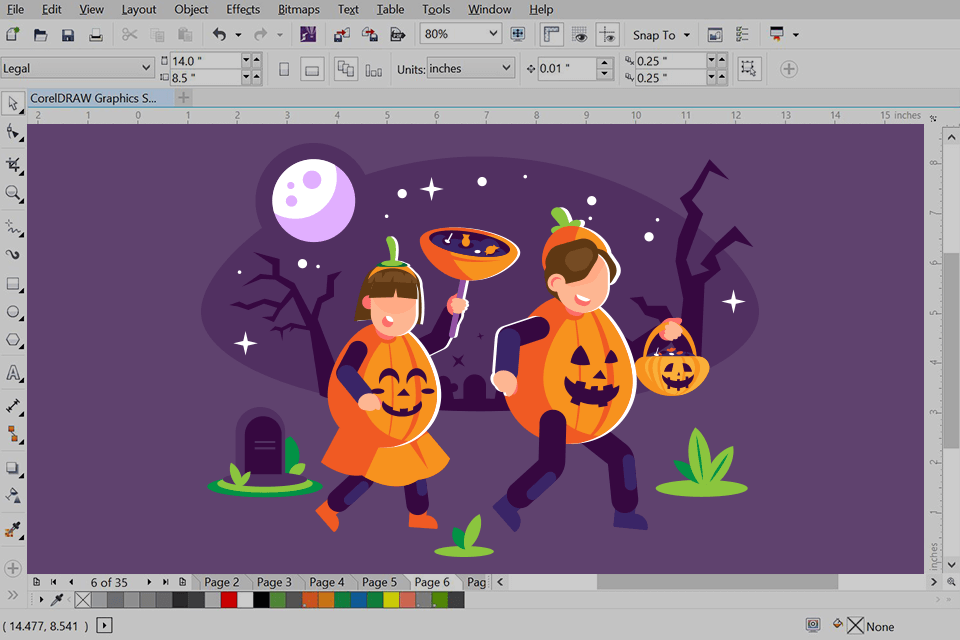
Task: Switch to Page 3 tab
Action: pyautogui.click(x=275, y=581)
